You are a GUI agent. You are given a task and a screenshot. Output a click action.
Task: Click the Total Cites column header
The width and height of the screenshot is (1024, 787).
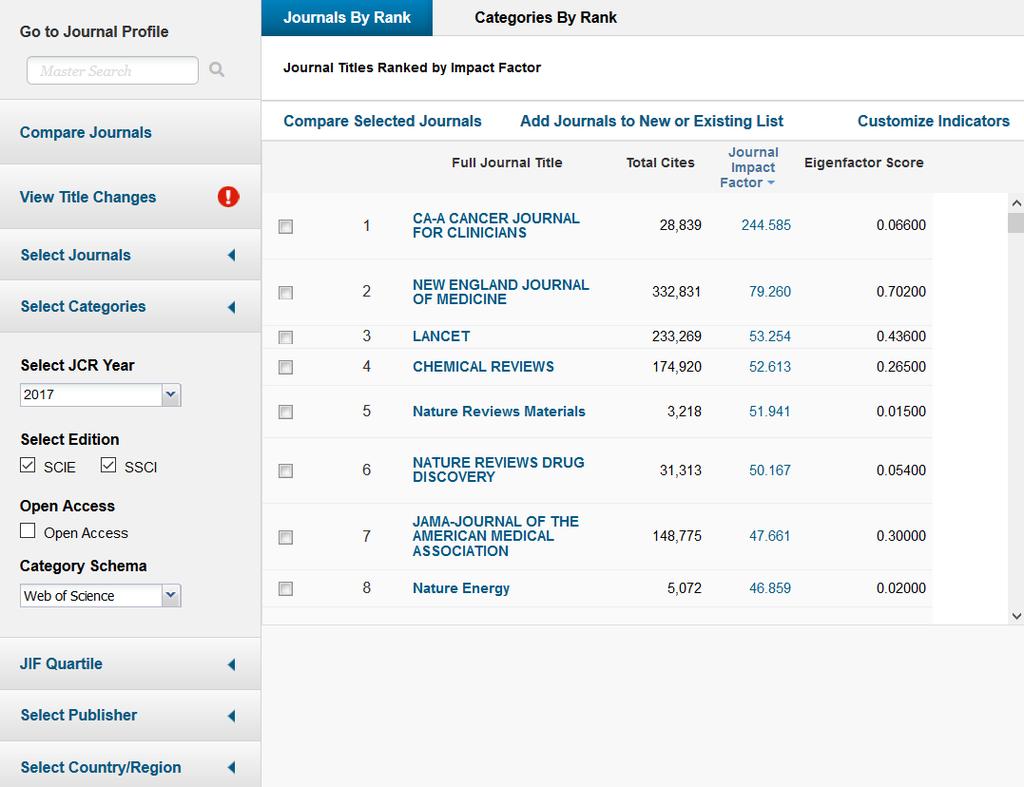(660, 163)
